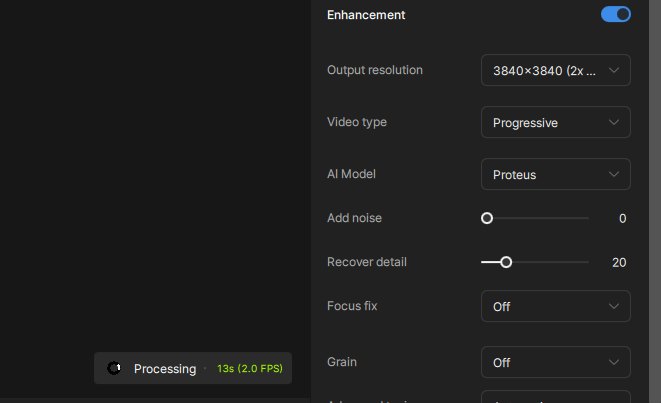The image size is (661, 403).
Task: Click the Processing spinner icon
Action: (115, 368)
